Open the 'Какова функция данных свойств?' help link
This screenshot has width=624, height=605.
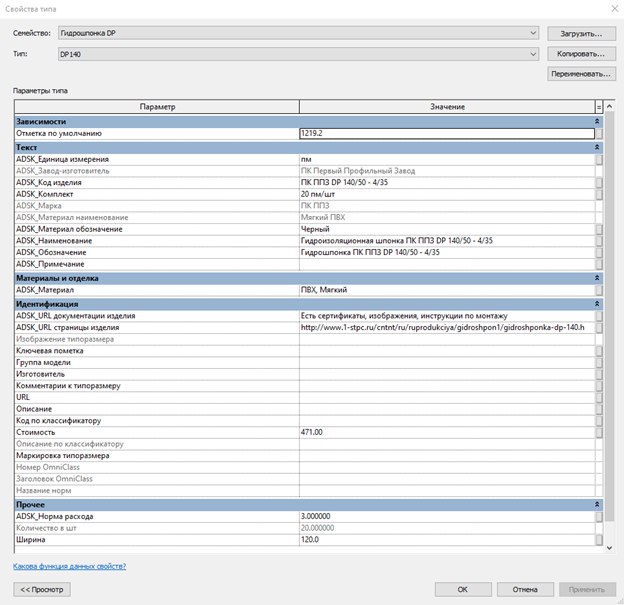coord(69,566)
